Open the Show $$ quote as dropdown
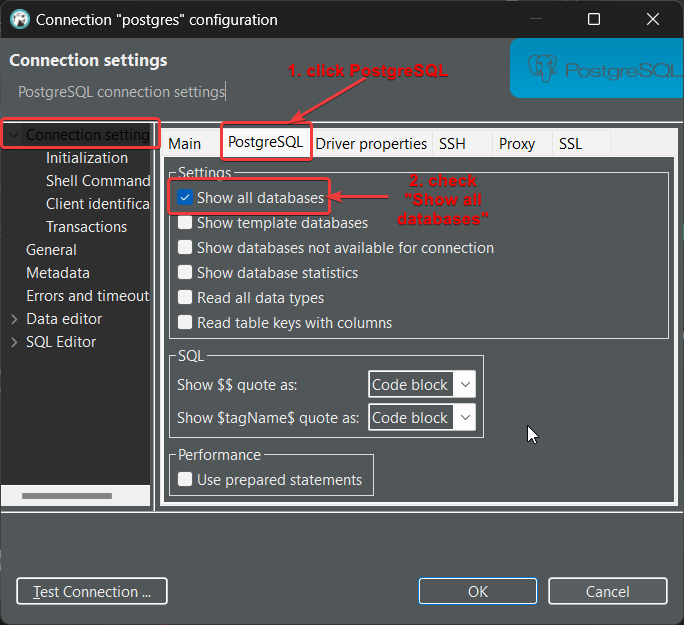Screen dimensions: 684x625 [421, 385]
